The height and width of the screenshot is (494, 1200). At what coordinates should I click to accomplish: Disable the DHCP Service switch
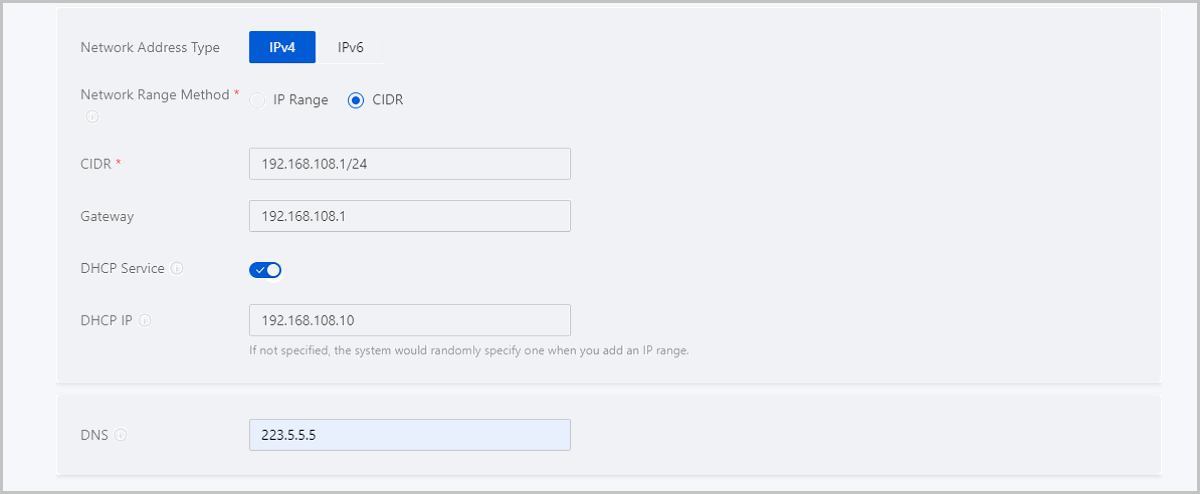click(x=265, y=270)
